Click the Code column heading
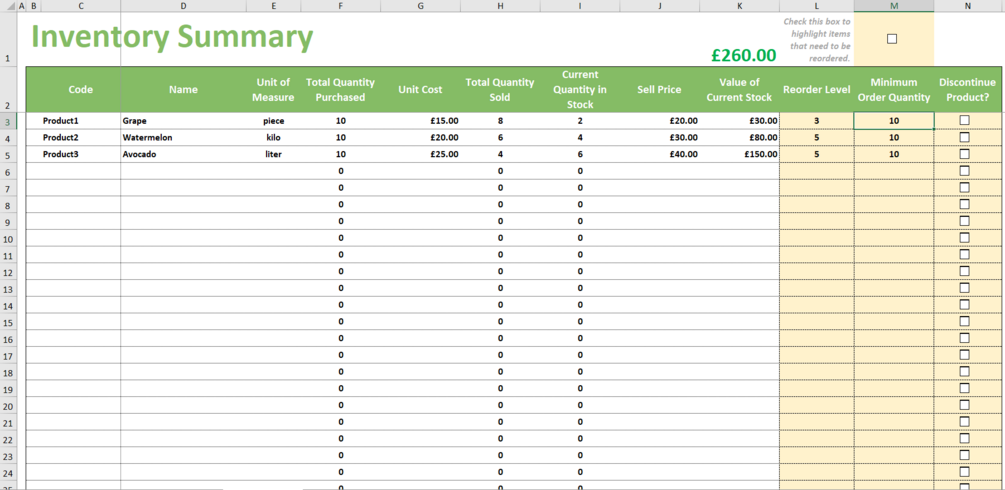 tap(81, 90)
